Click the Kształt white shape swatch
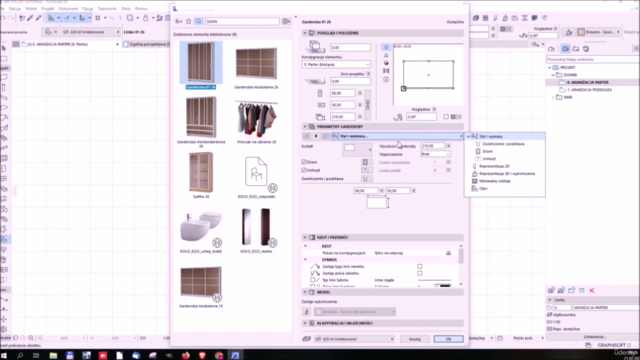This screenshot has width=640, height=360. [x=349, y=148]
